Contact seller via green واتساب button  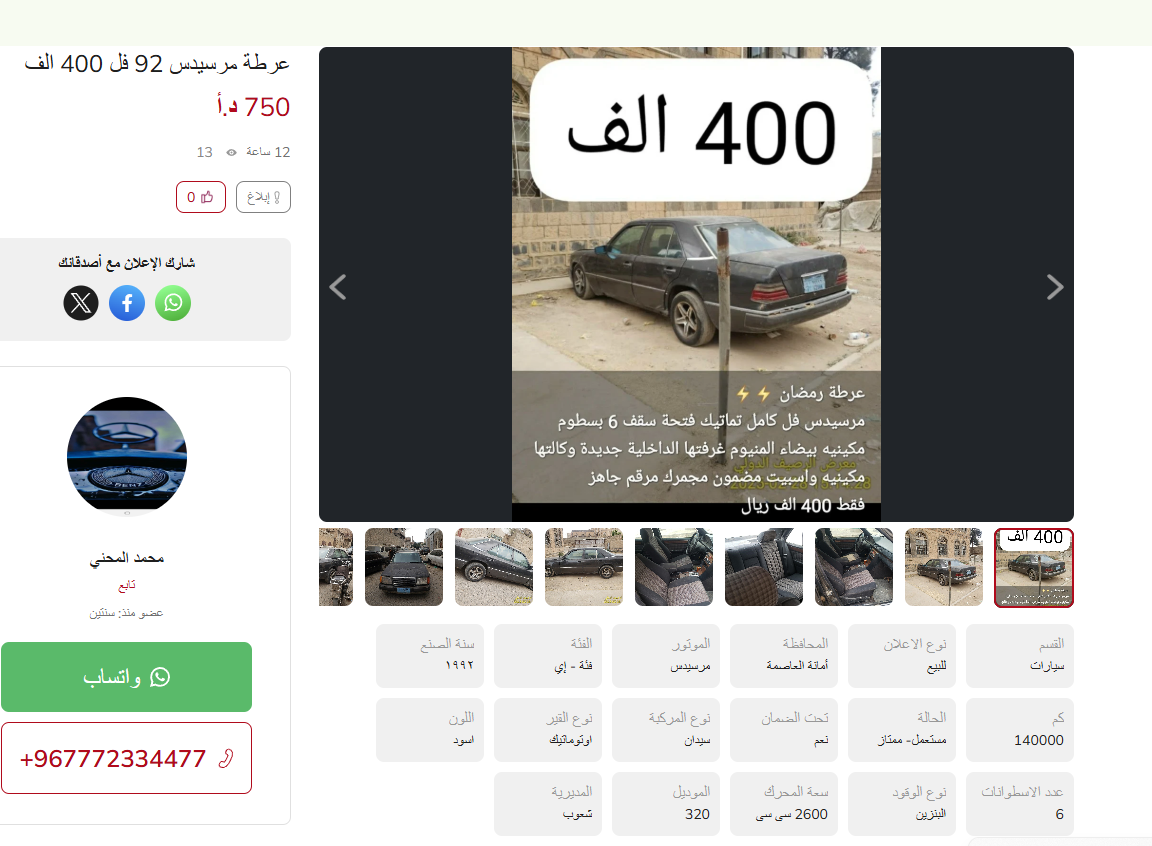[x=126, y=677]
